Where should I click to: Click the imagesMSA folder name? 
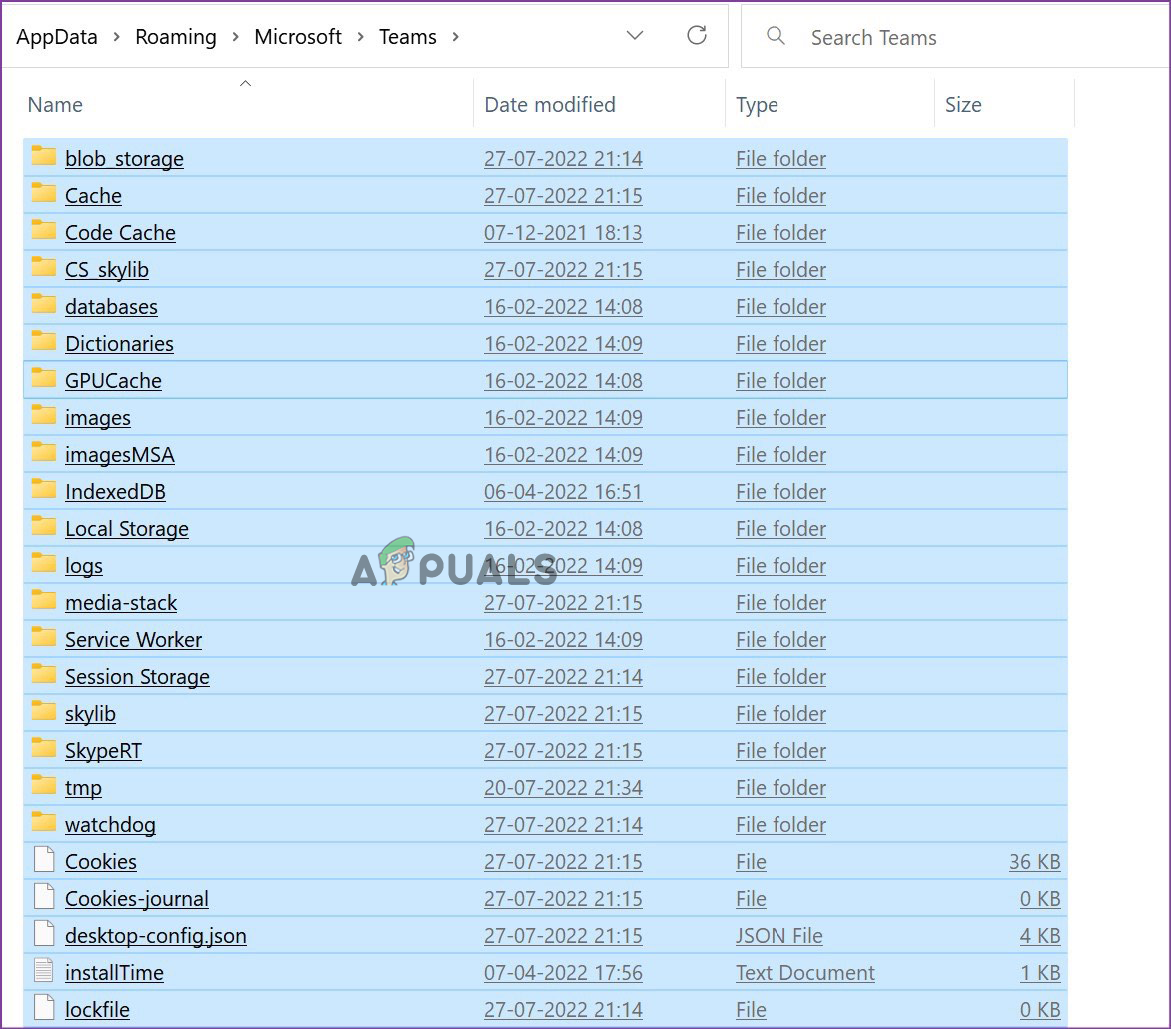pos(119,455)
